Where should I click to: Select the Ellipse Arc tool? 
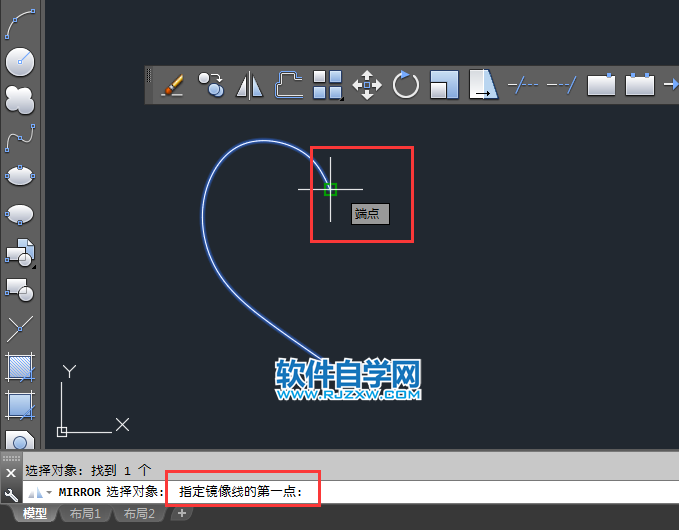[x=20, y=214]
